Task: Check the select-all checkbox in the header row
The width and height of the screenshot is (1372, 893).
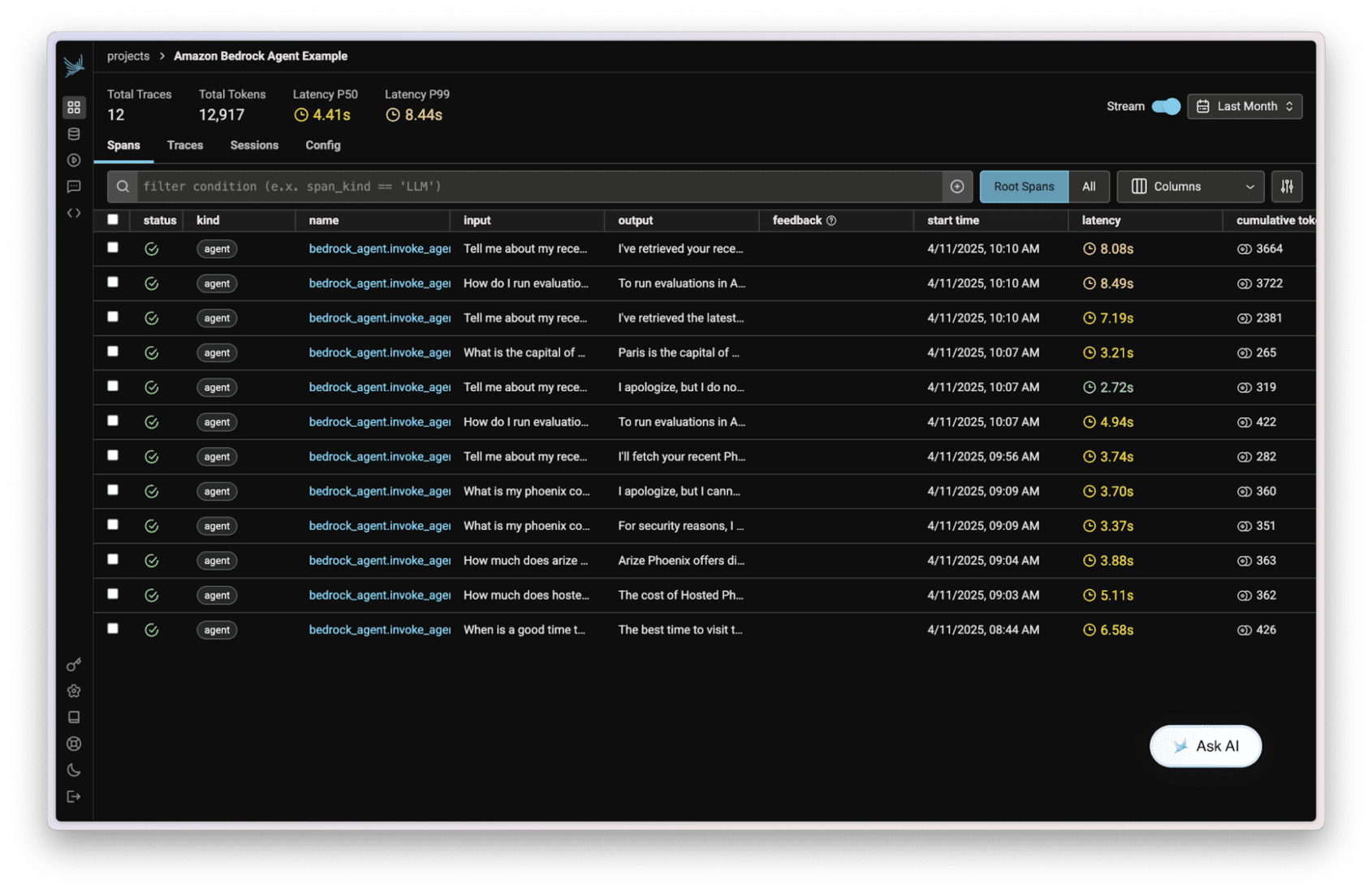Action: [x=113, y=219]
